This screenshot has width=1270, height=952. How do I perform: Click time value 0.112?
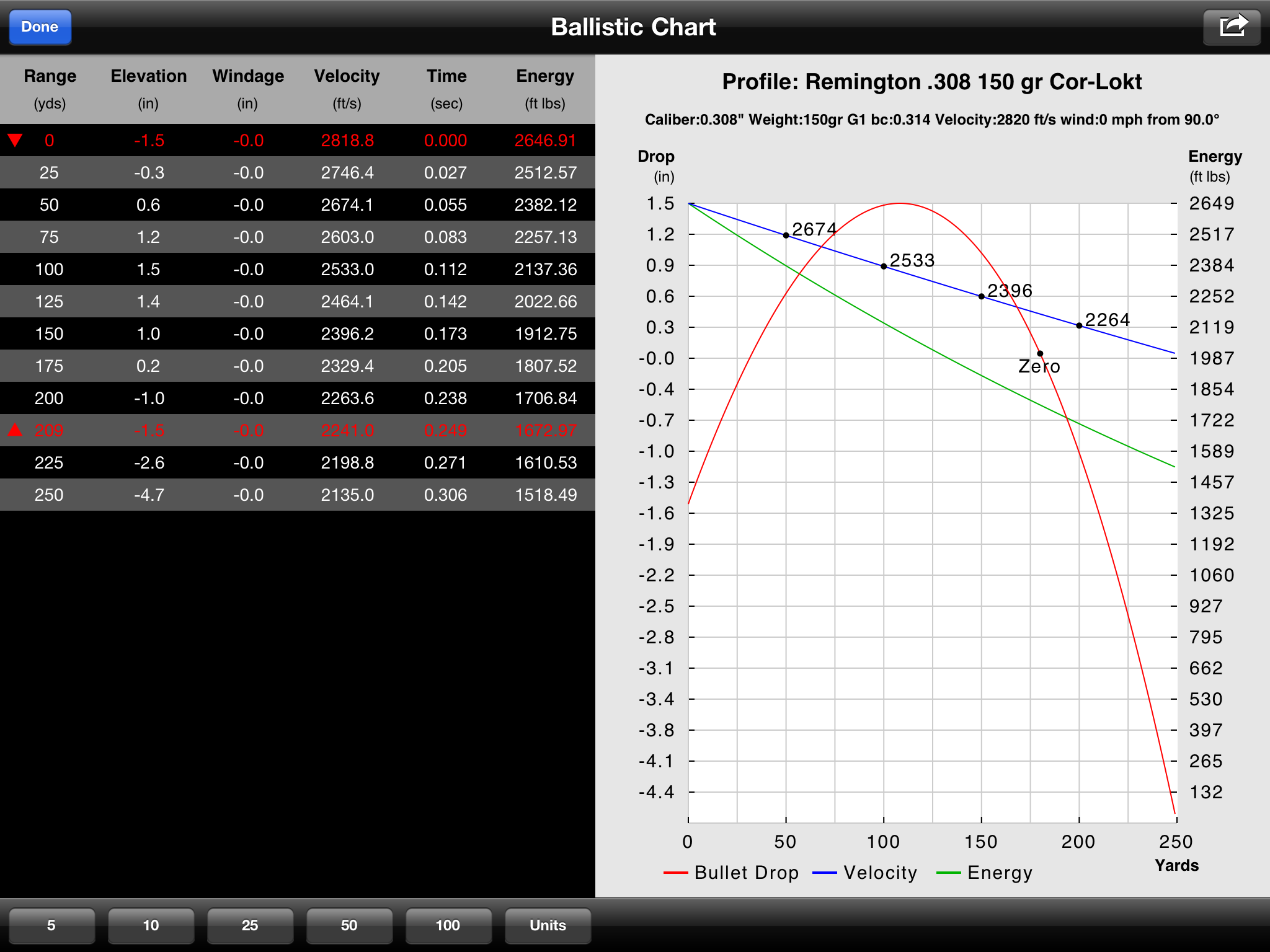(x=445, y=270)
